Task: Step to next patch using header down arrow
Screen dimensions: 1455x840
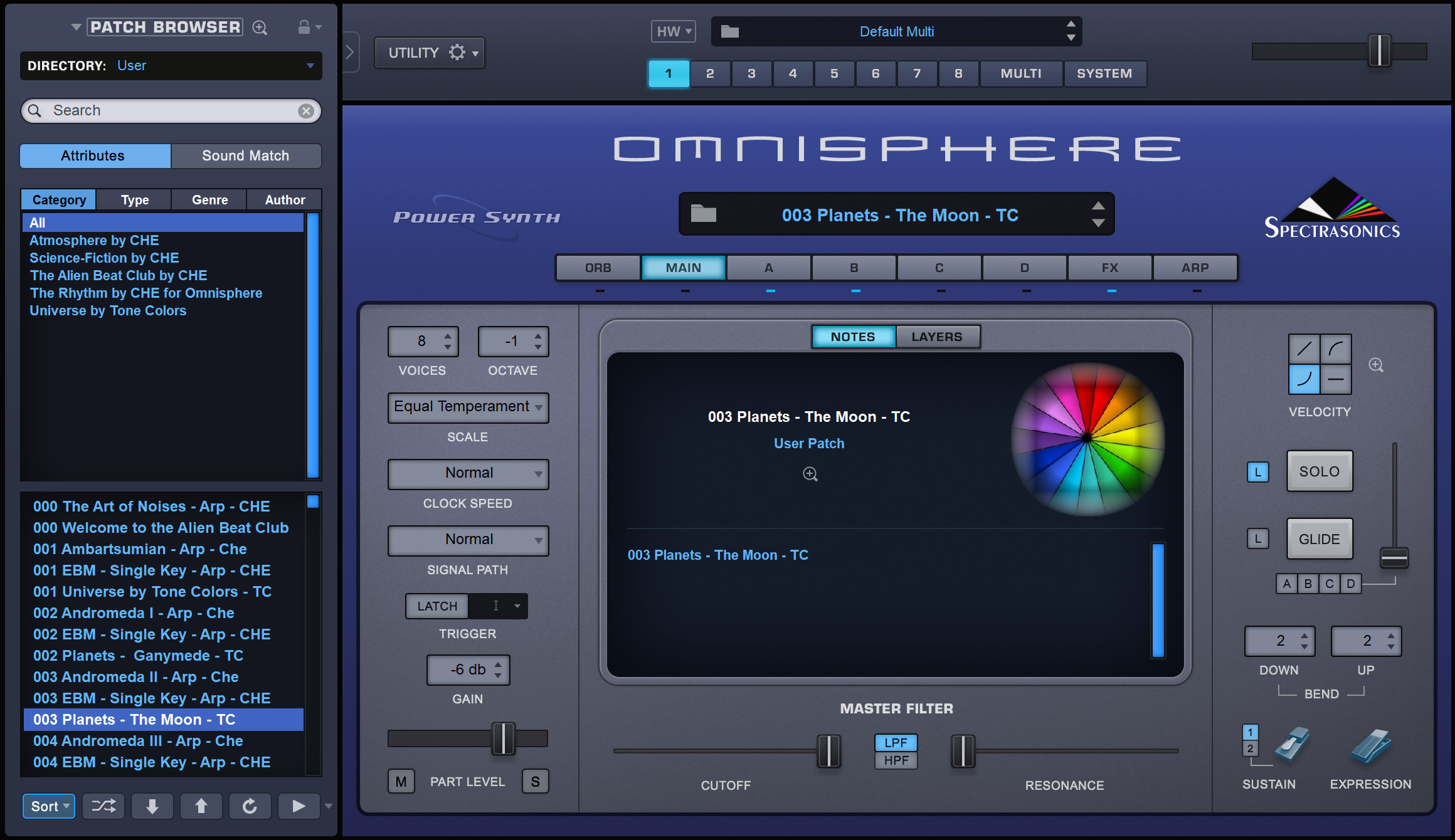Action: [1098, 223]
